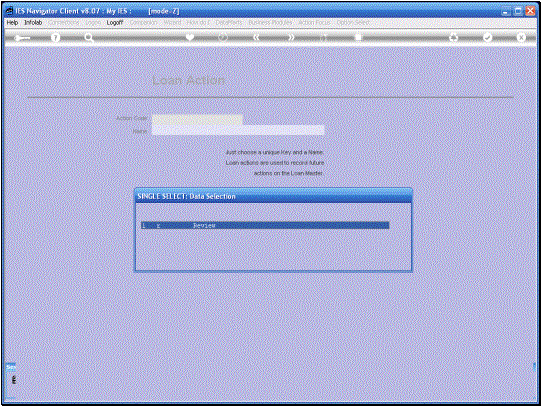Click the Logoff menu item
Viewport: 541px width, 406px height.
(115, 22)
